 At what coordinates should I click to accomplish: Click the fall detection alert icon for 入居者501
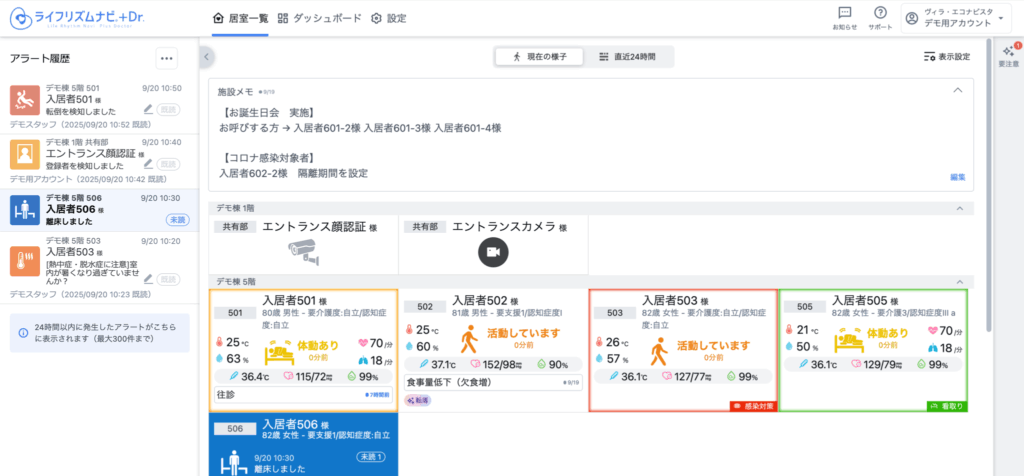coord(24,100)
